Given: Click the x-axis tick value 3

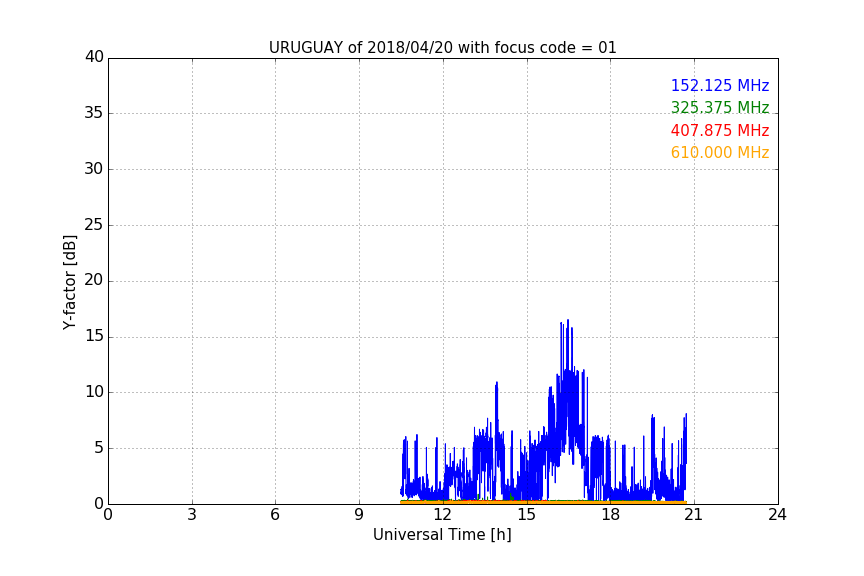Looking at the screenshot, I should point(192,515).
